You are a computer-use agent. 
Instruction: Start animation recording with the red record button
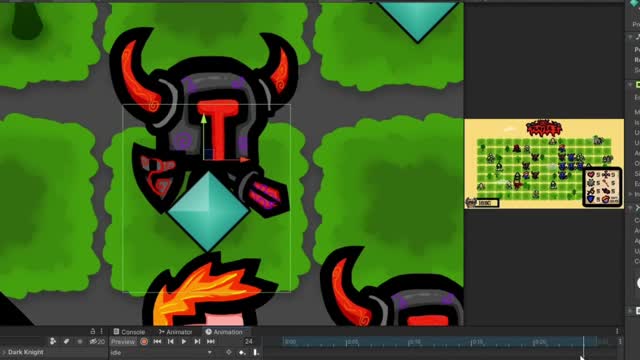[144, 341]
